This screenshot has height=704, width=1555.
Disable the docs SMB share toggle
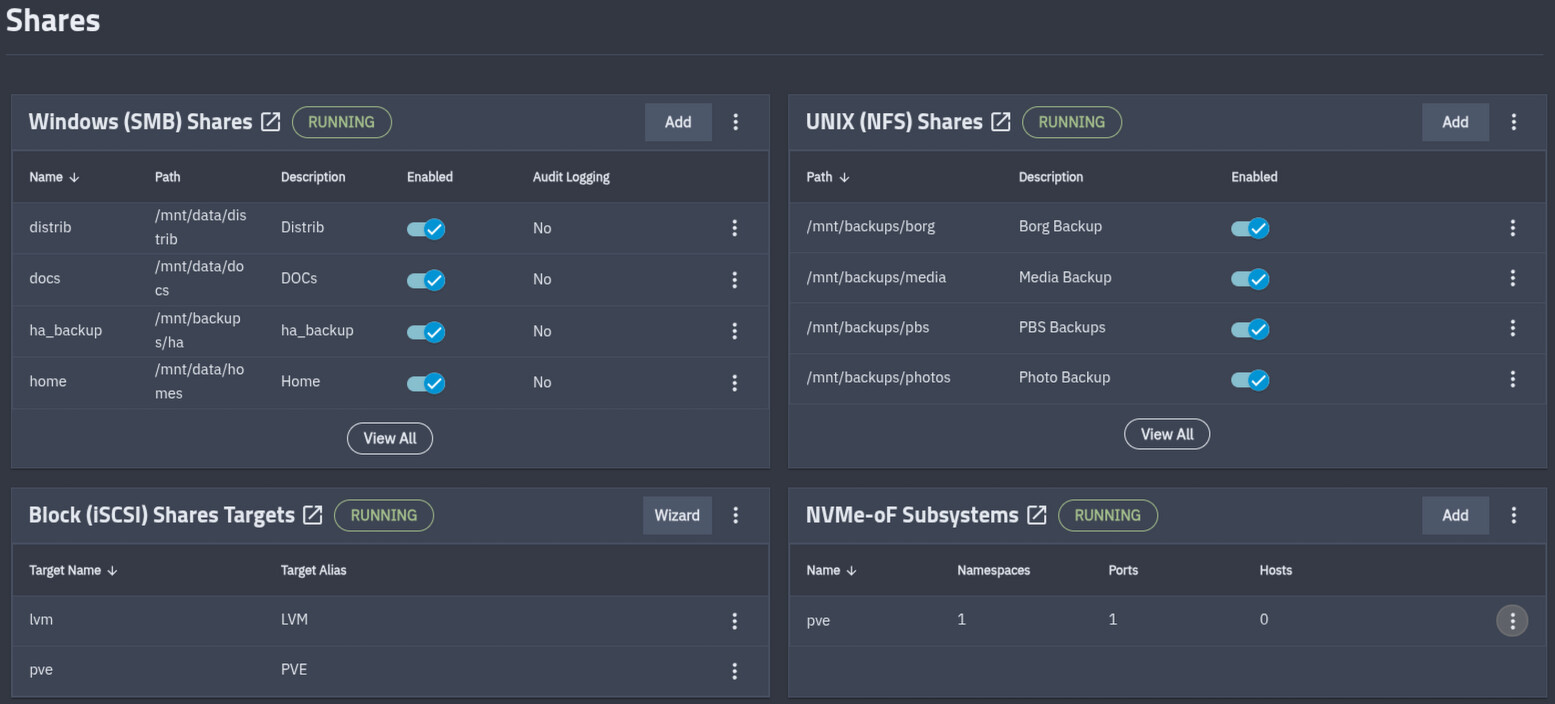click(x=426, y=280)
